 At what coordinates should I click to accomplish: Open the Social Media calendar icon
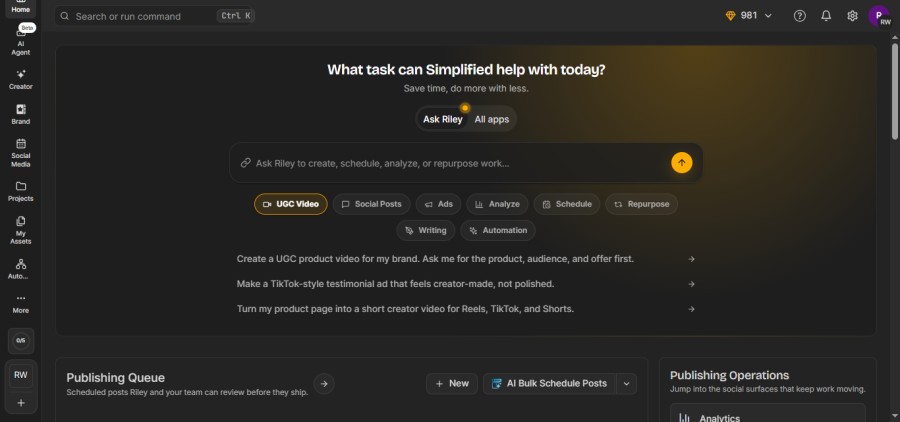[x=21, y=153]
